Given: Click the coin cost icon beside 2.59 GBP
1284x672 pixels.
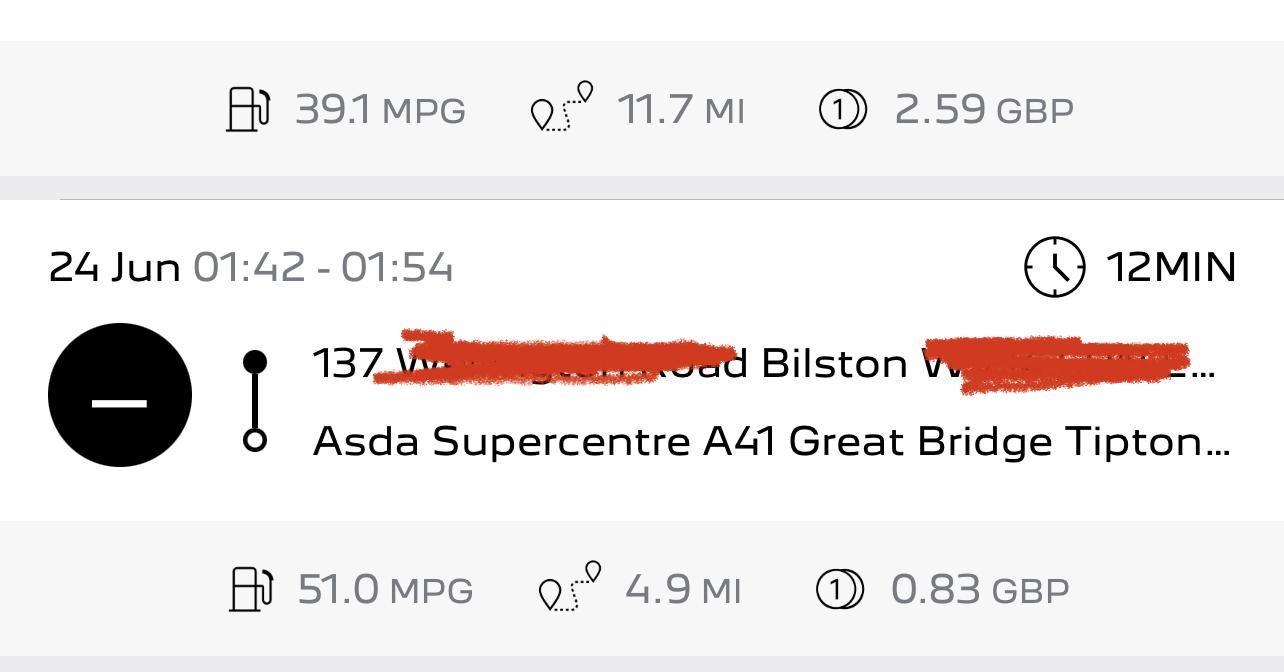Looking at the screenshot, I should tap(842, 109).
